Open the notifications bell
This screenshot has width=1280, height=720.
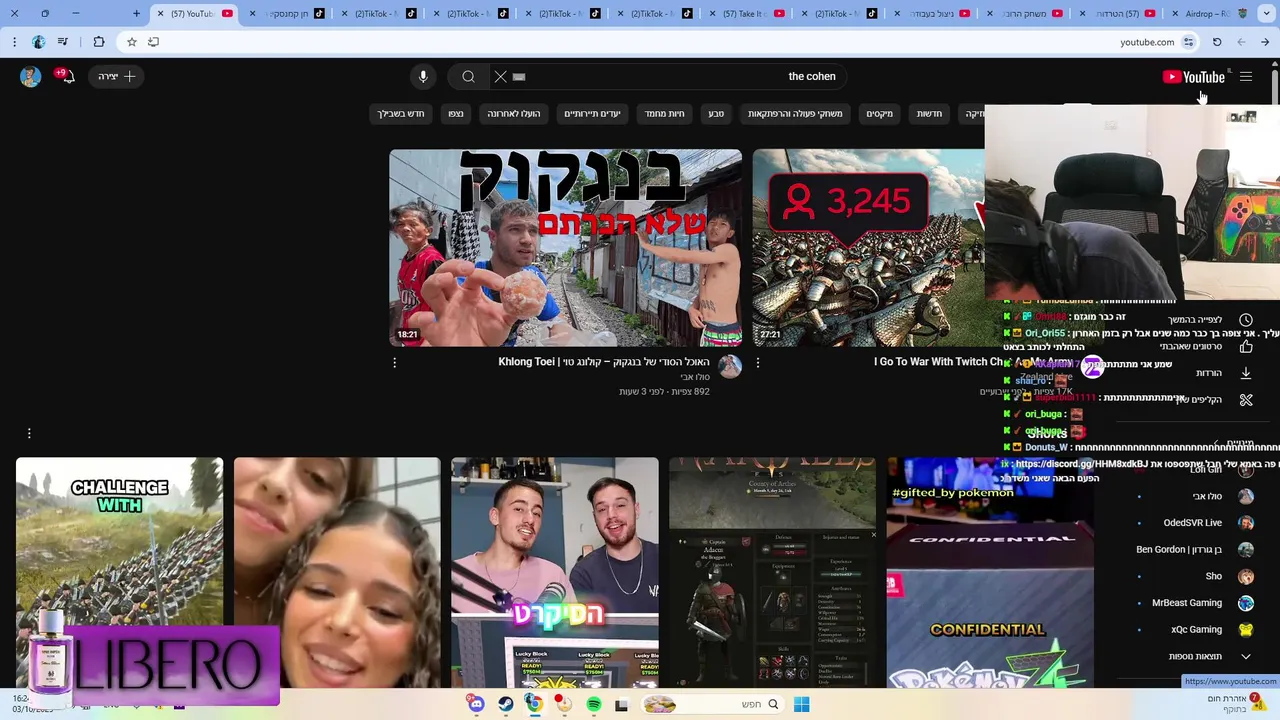pyautogui.click(x=67, y=76)
